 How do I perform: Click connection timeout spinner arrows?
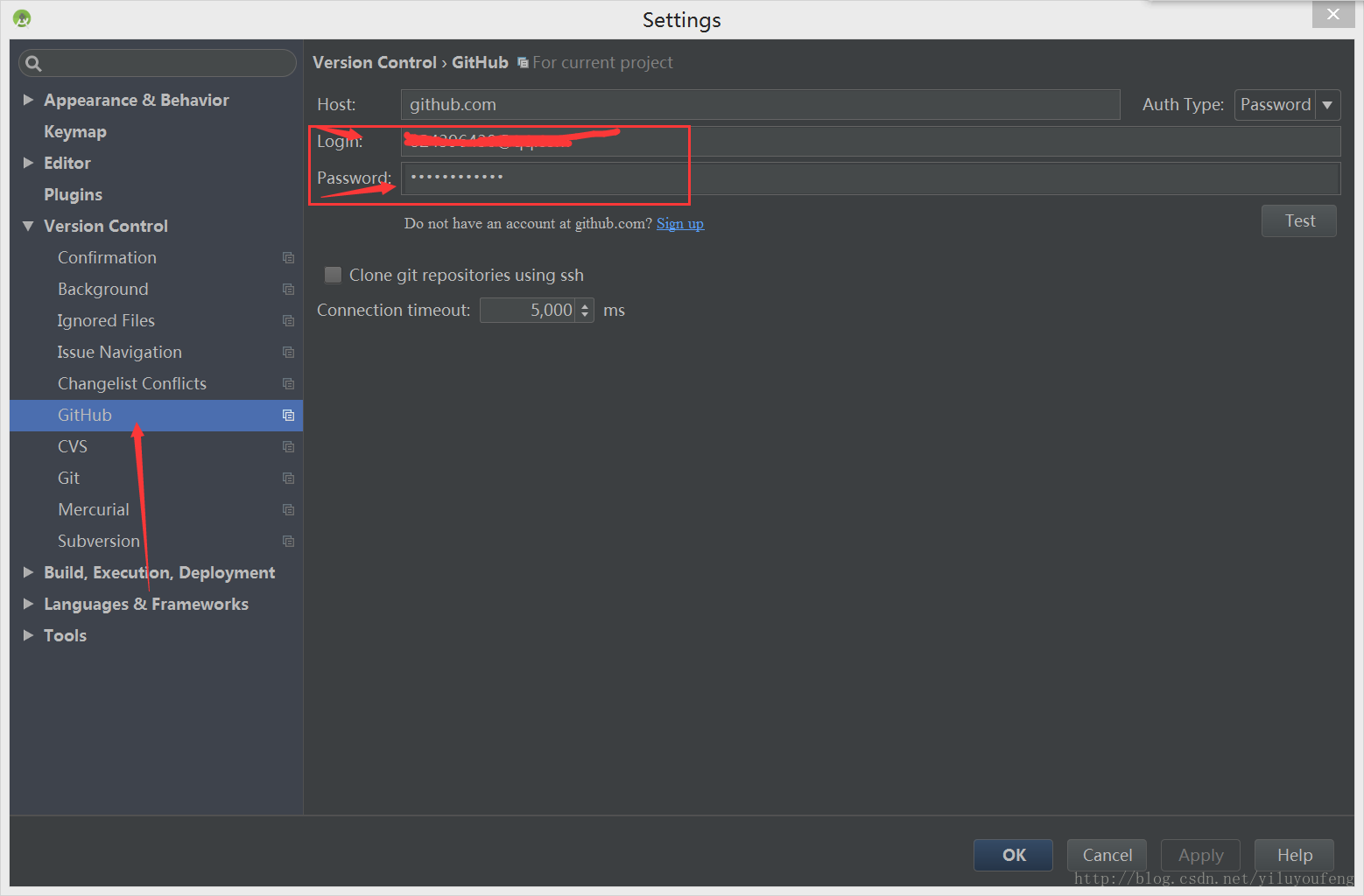585,311
